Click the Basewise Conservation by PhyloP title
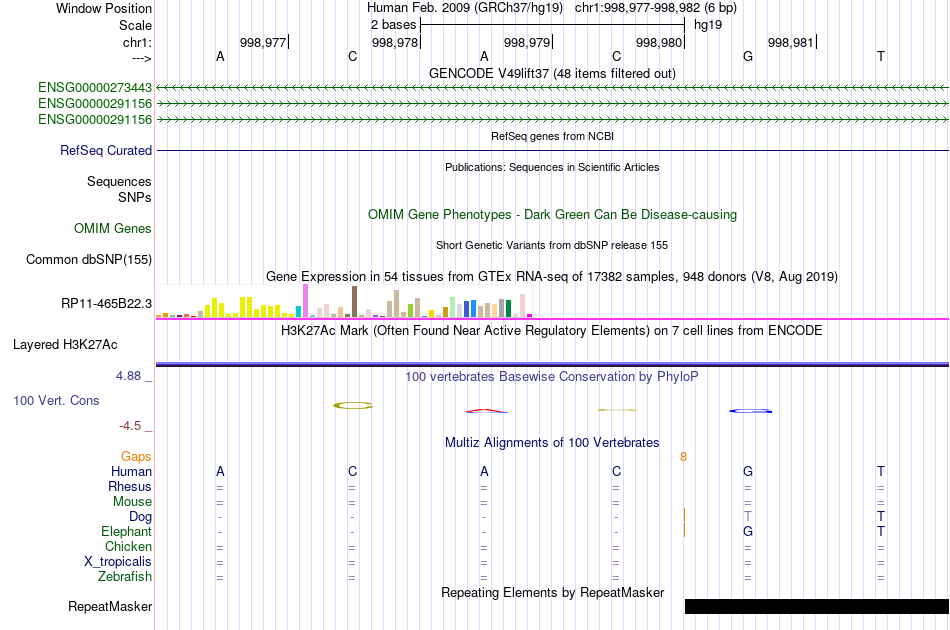The image size is (950, 630). tap(552, 377)
